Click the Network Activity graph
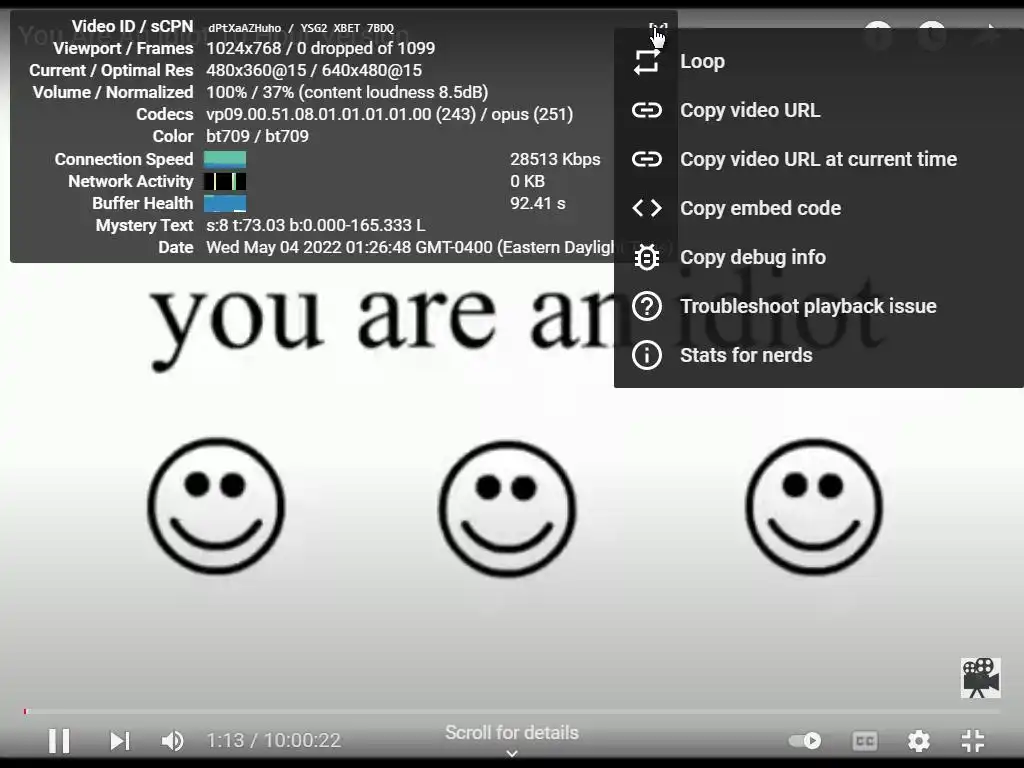This screenshot has width=1024, height=768. coord(225,182)
